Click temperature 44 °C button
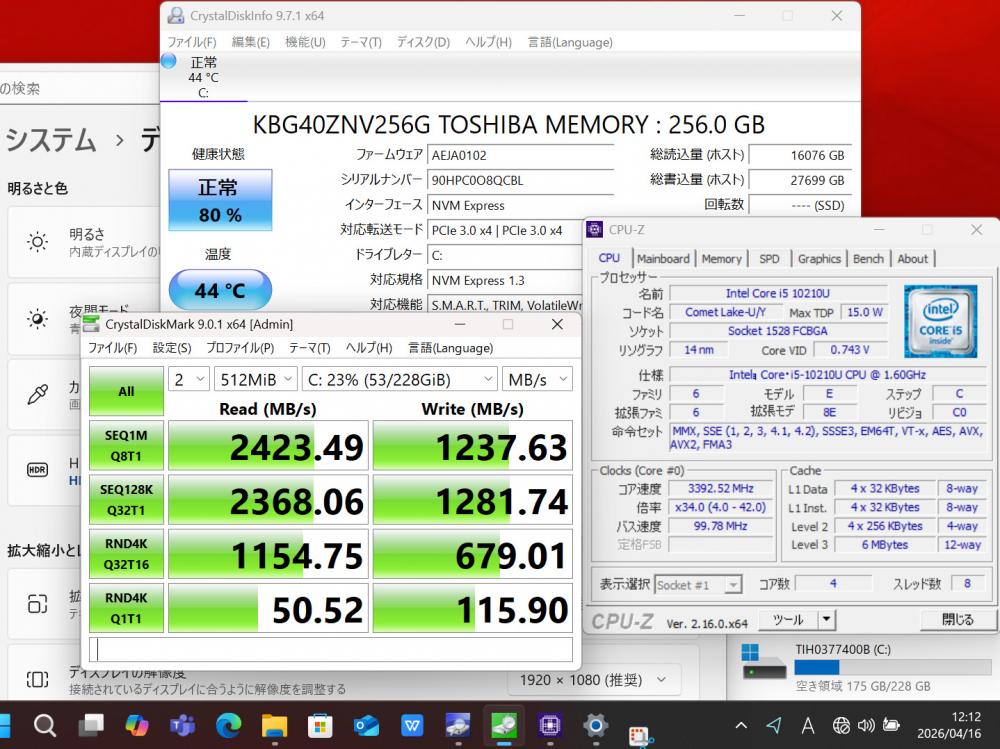The image size is (1000, 749). point(220,290)
